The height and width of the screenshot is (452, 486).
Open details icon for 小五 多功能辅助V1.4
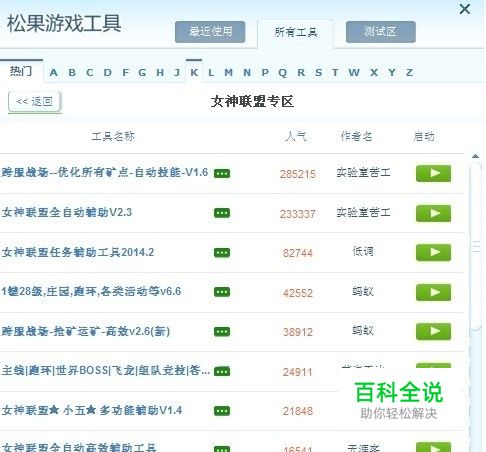[222, 411]
